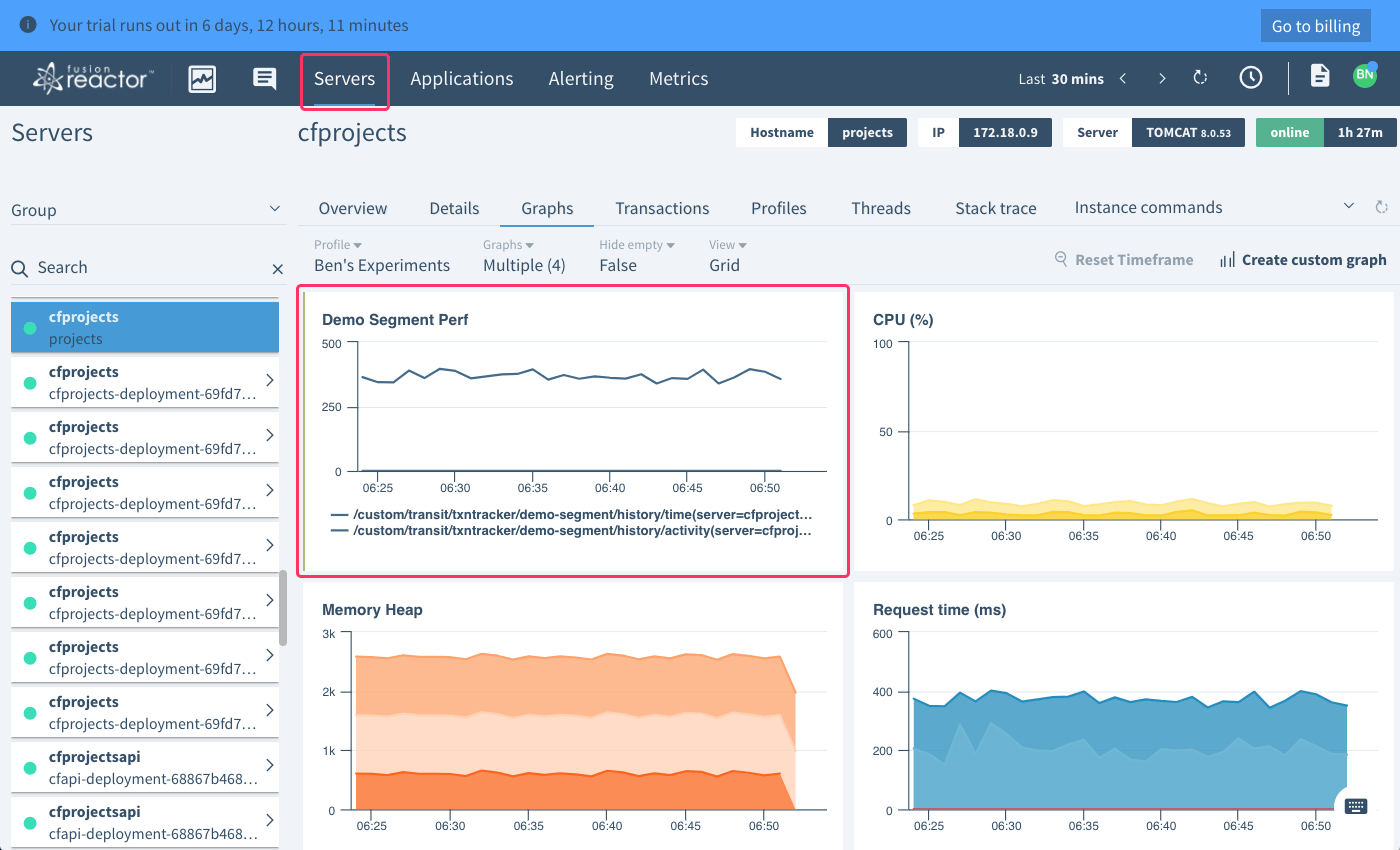Open the Alerting menu
The width and height of the screenshot is (1400, 850).
pos(581,78)
